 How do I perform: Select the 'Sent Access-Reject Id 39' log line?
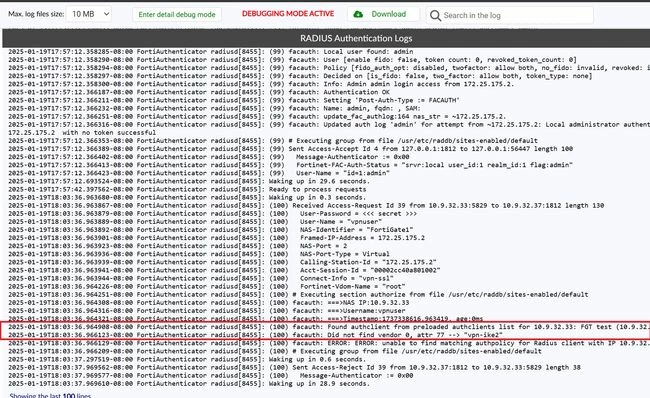point(294,367)
